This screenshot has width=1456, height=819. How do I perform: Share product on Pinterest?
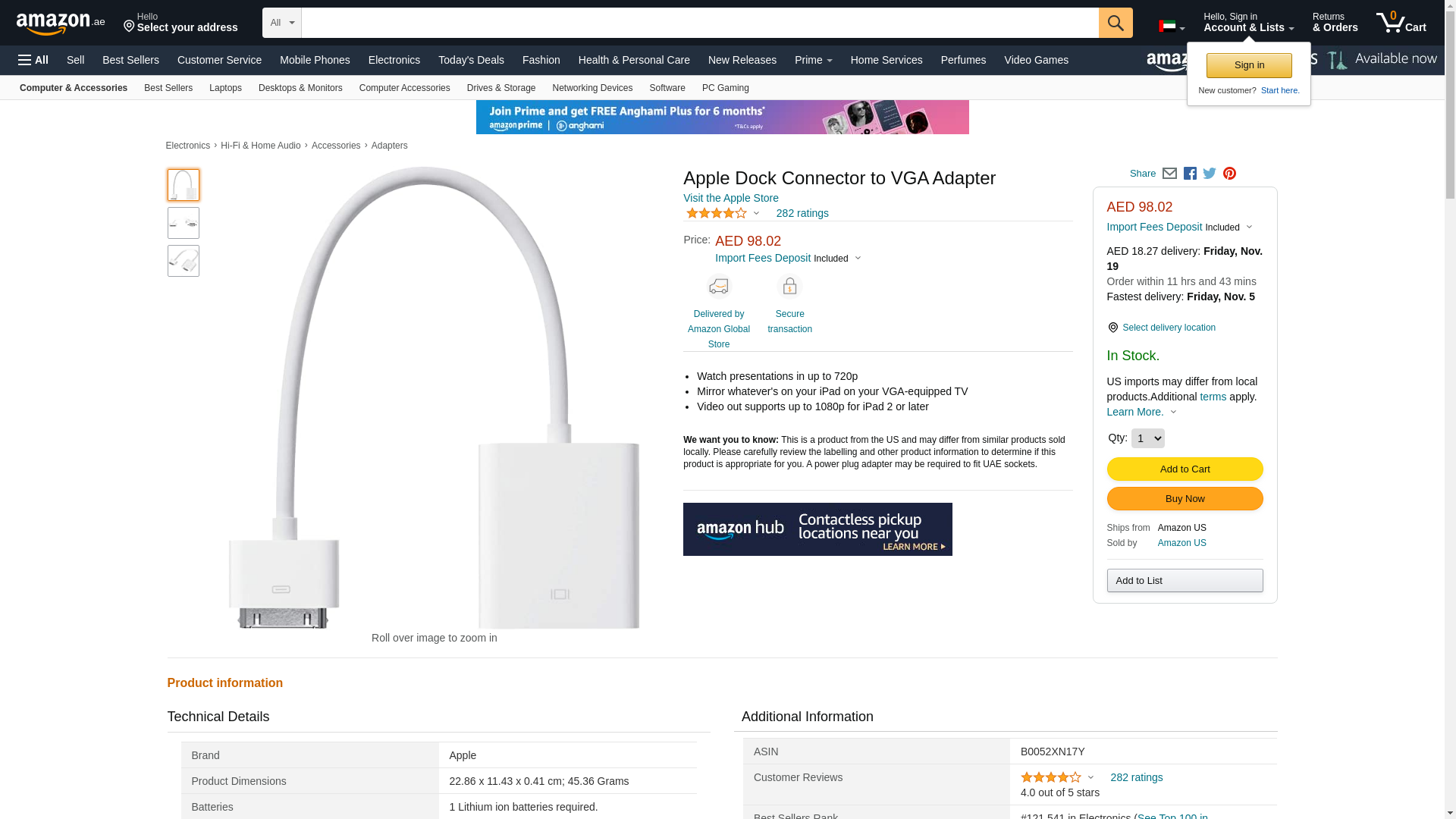1229,174
